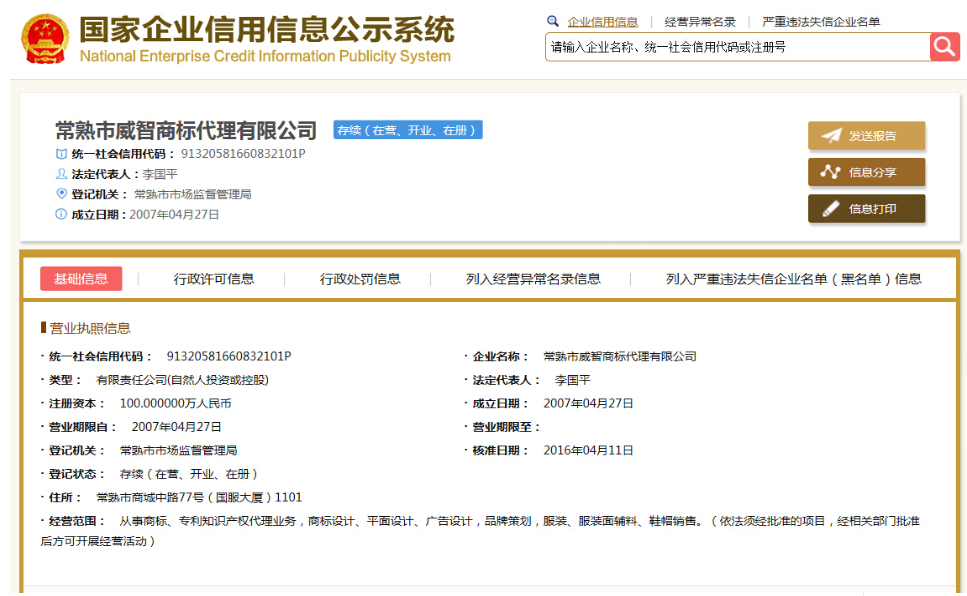
Task: Click header registration authority 常熟市市场监督管理局
Action: click(192, 194)
